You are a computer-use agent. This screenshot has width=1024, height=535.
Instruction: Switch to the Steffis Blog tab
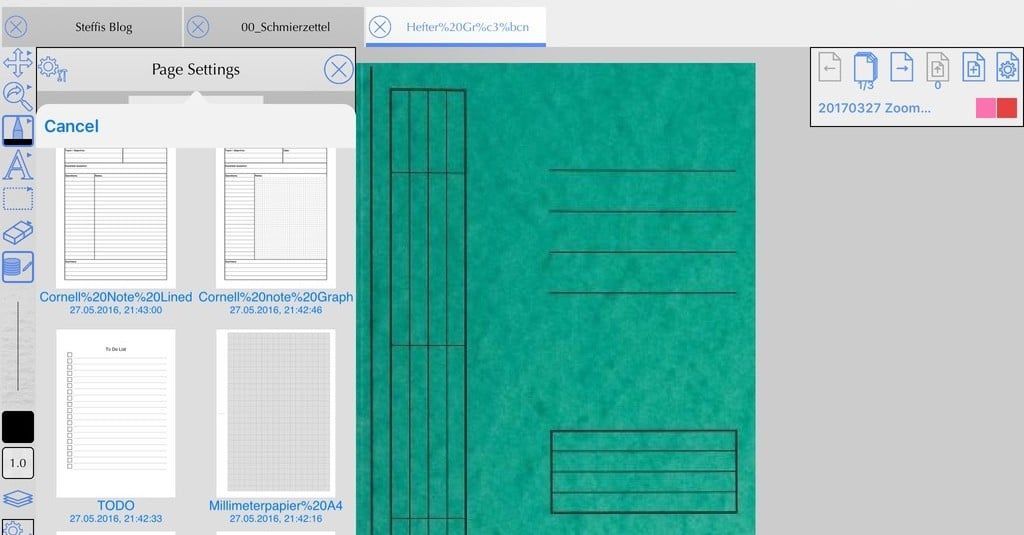pyautogui.click(x=103, y=27)
